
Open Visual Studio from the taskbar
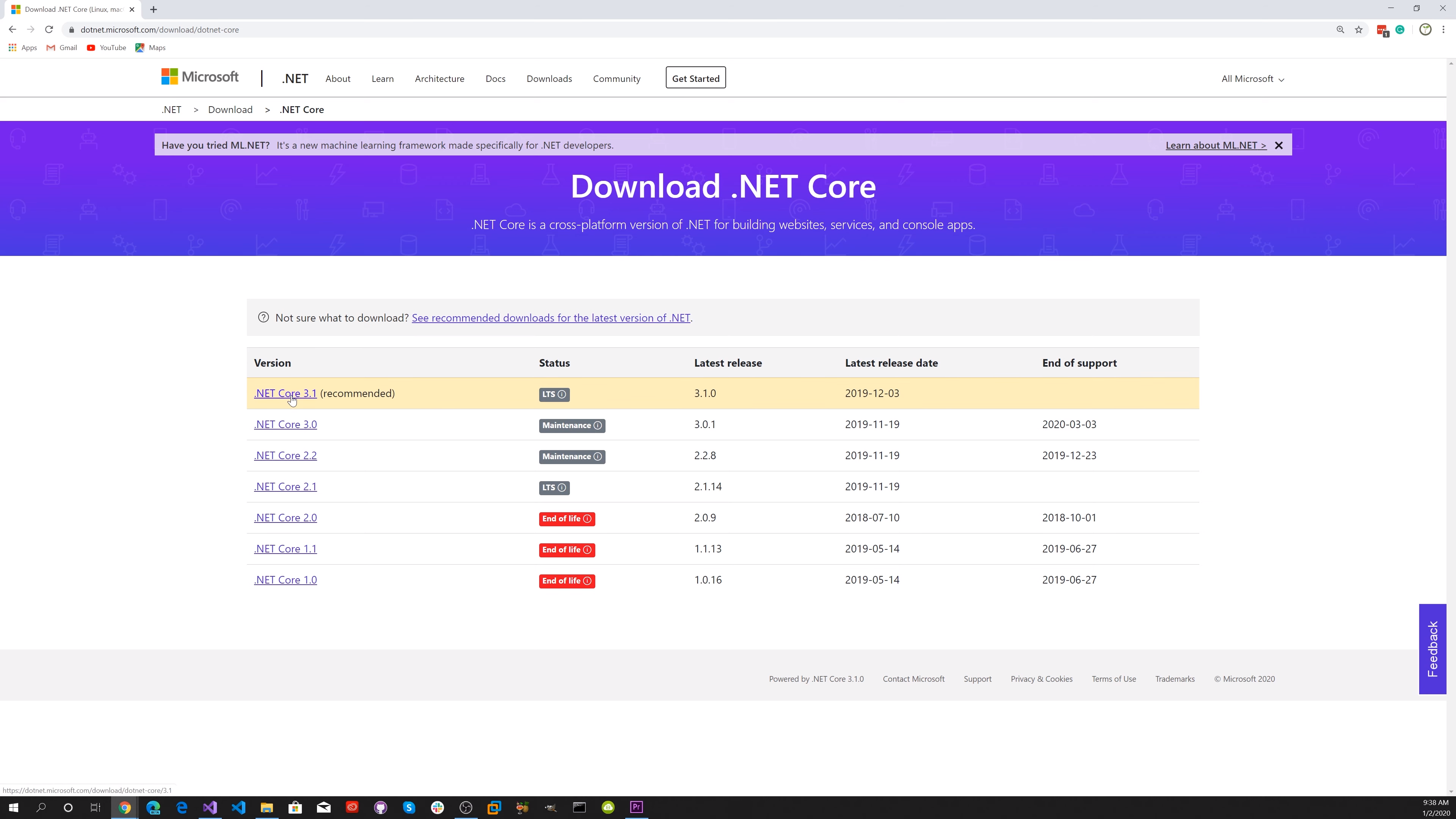point(210,807)
